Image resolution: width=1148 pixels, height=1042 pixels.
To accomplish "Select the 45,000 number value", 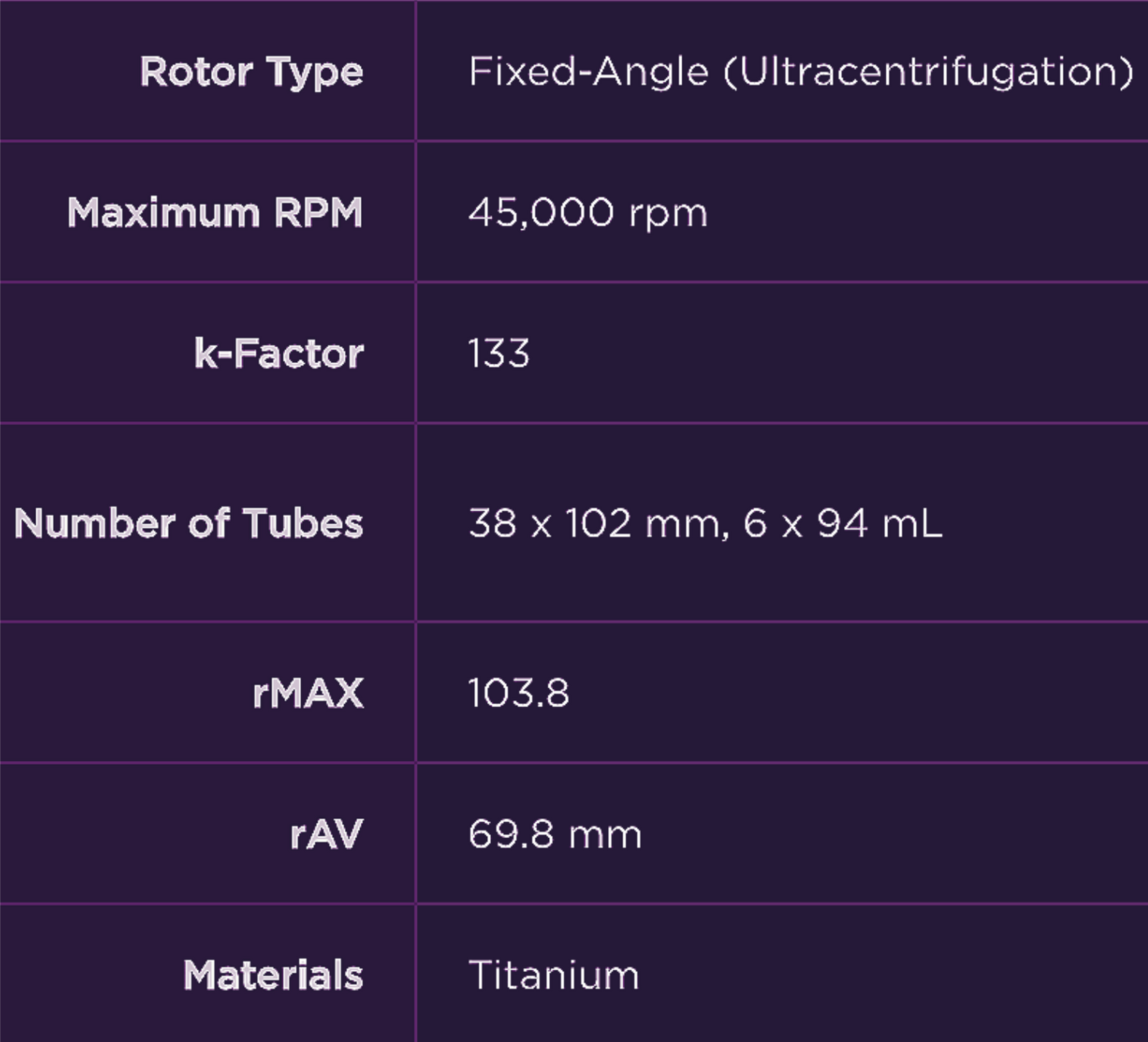I will pyautogui.click(x=541, y=212).
